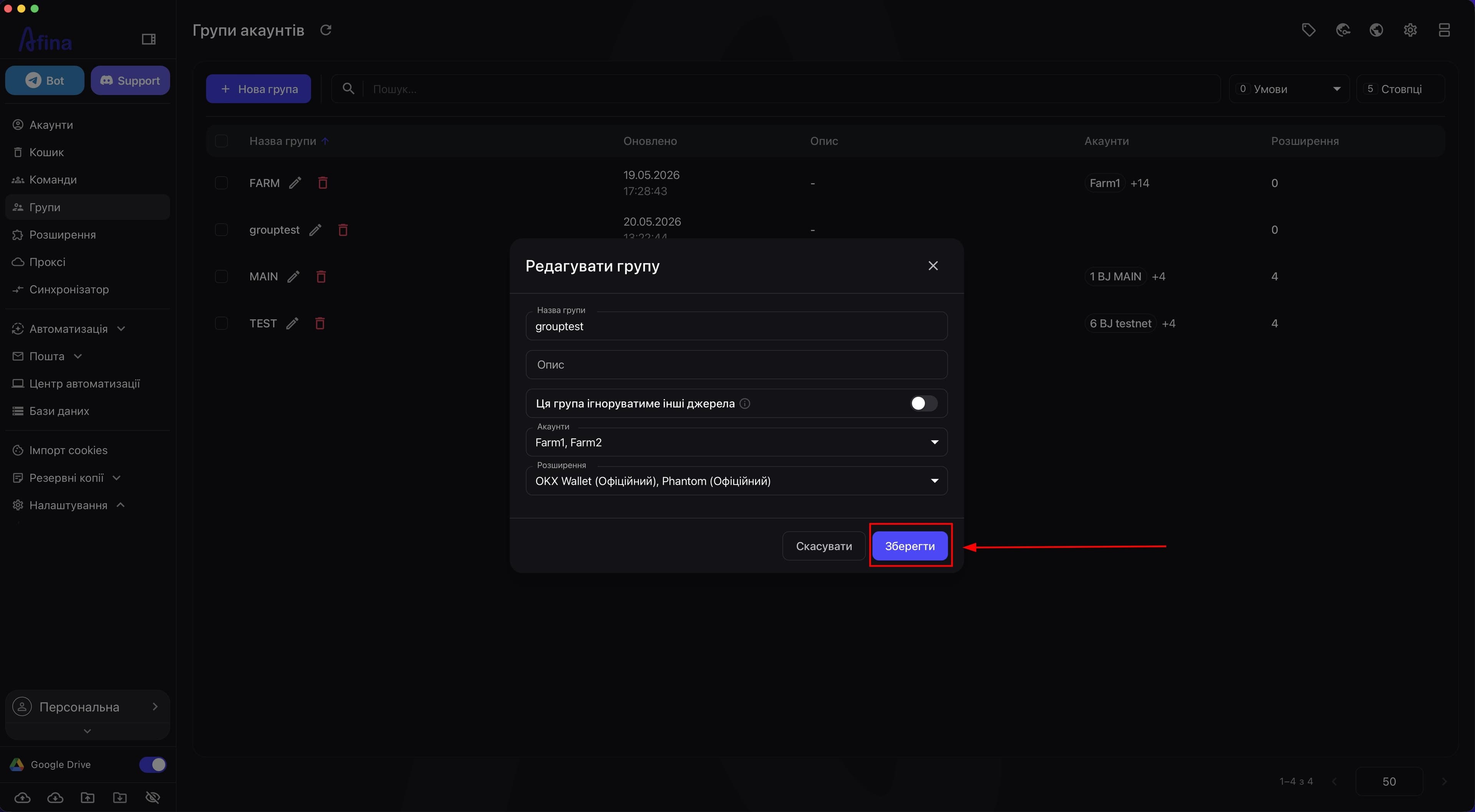The width and height of the screenshot is (1475, 812).
Task: Click the info icon beside ignore sources
Action: click(745, 404)
